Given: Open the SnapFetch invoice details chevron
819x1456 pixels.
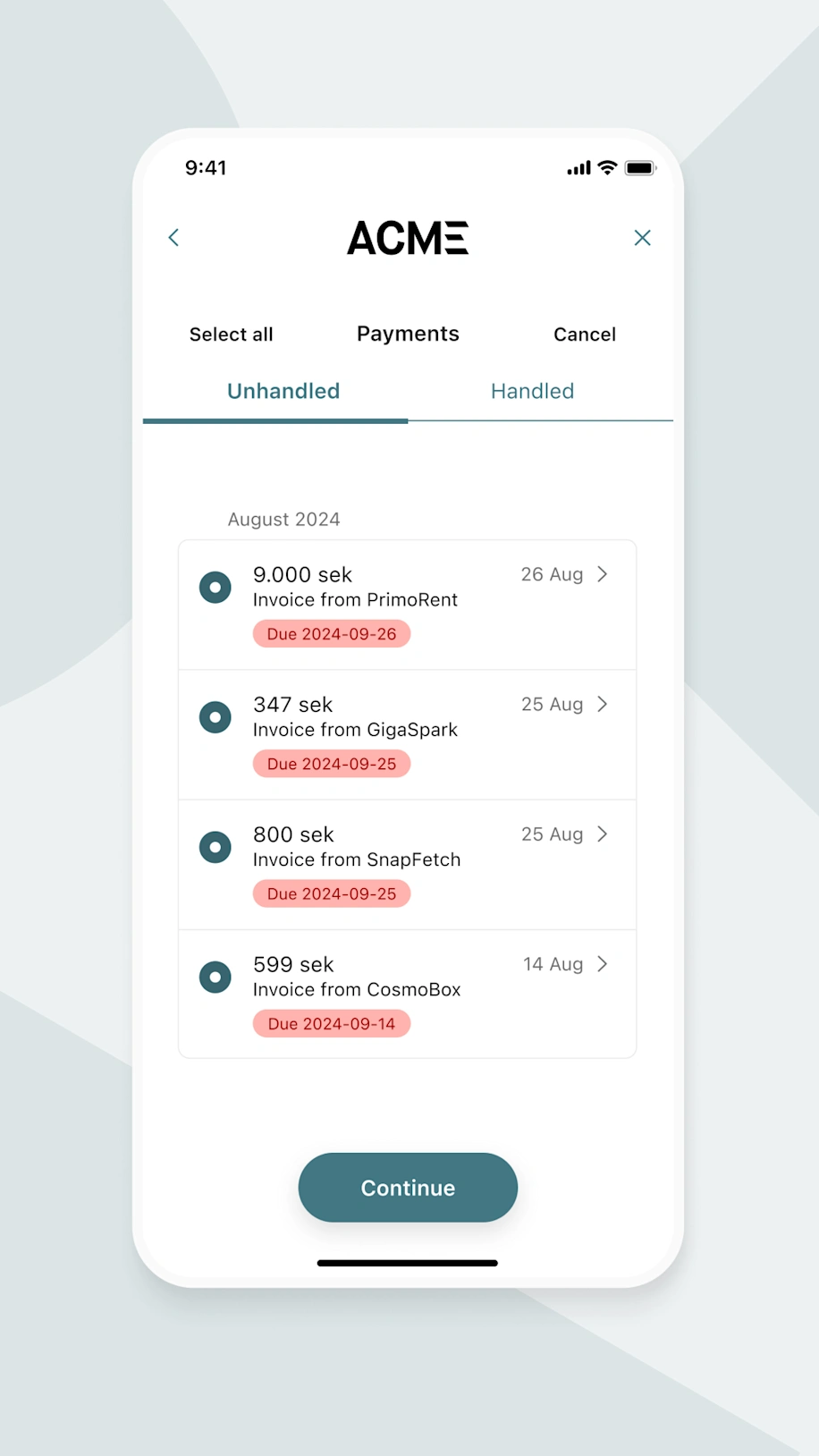Looking at the screenshot, I should click(604, 834).
